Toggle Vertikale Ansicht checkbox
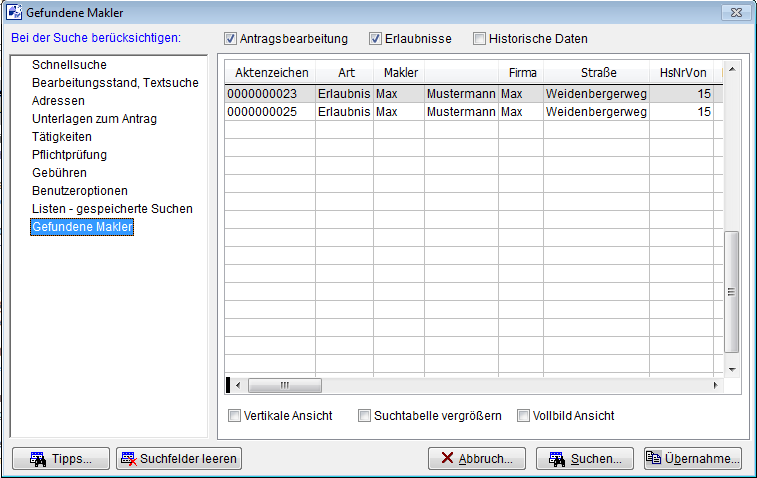This screenshot has height=478, width=757. pyautogui.click(x=234, y=415)
